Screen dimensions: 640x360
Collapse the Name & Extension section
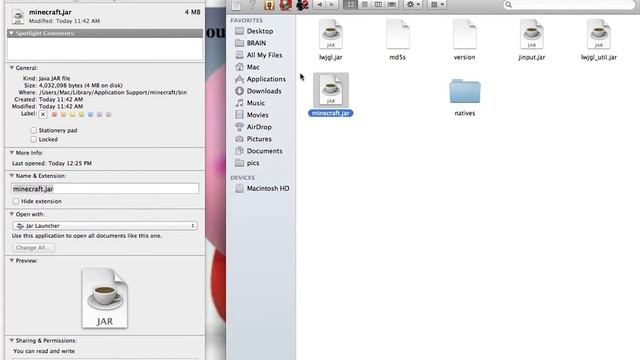click(11, 176)
